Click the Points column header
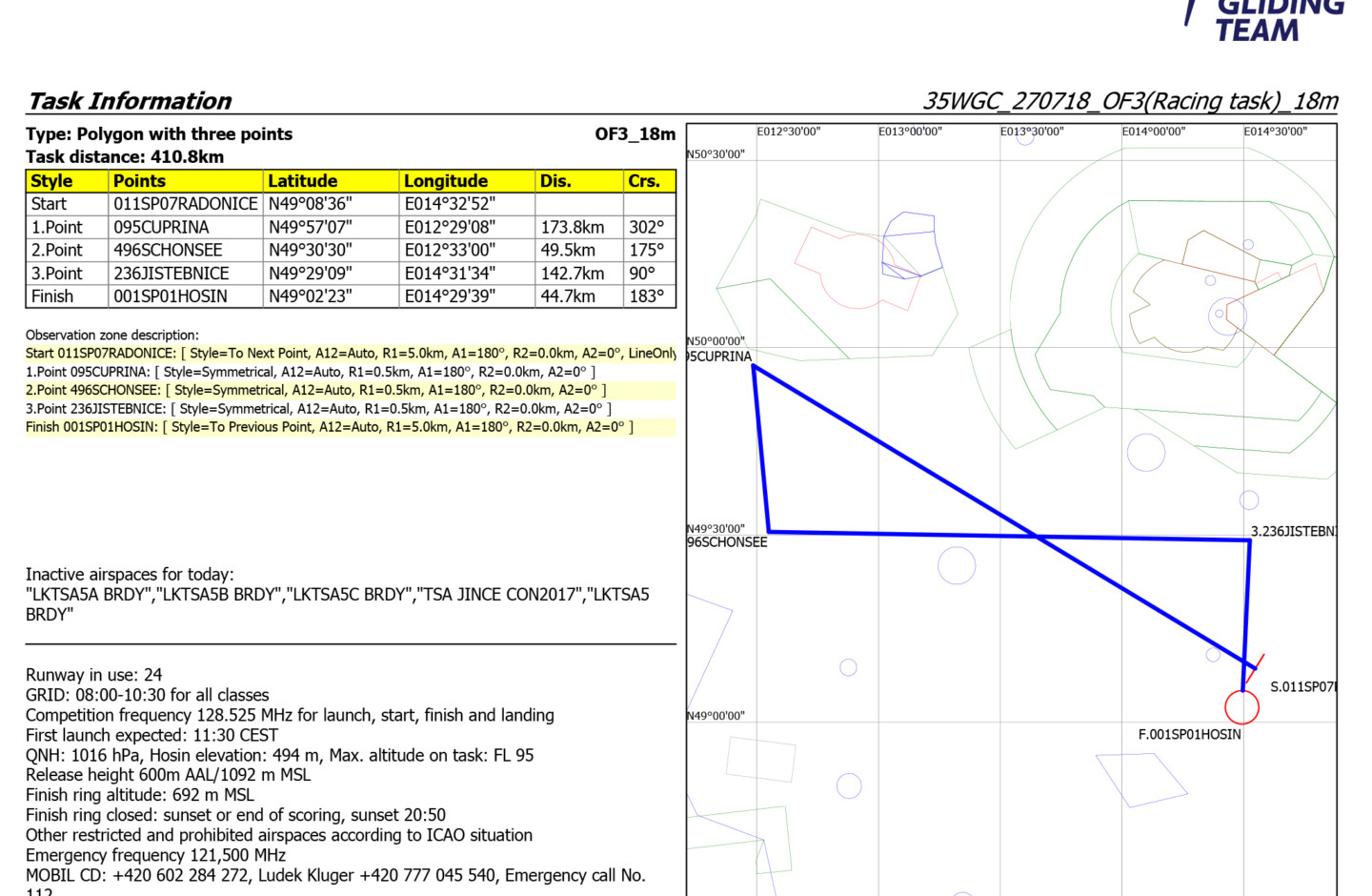Screen dimensions: 1372x896 [139, 181]
